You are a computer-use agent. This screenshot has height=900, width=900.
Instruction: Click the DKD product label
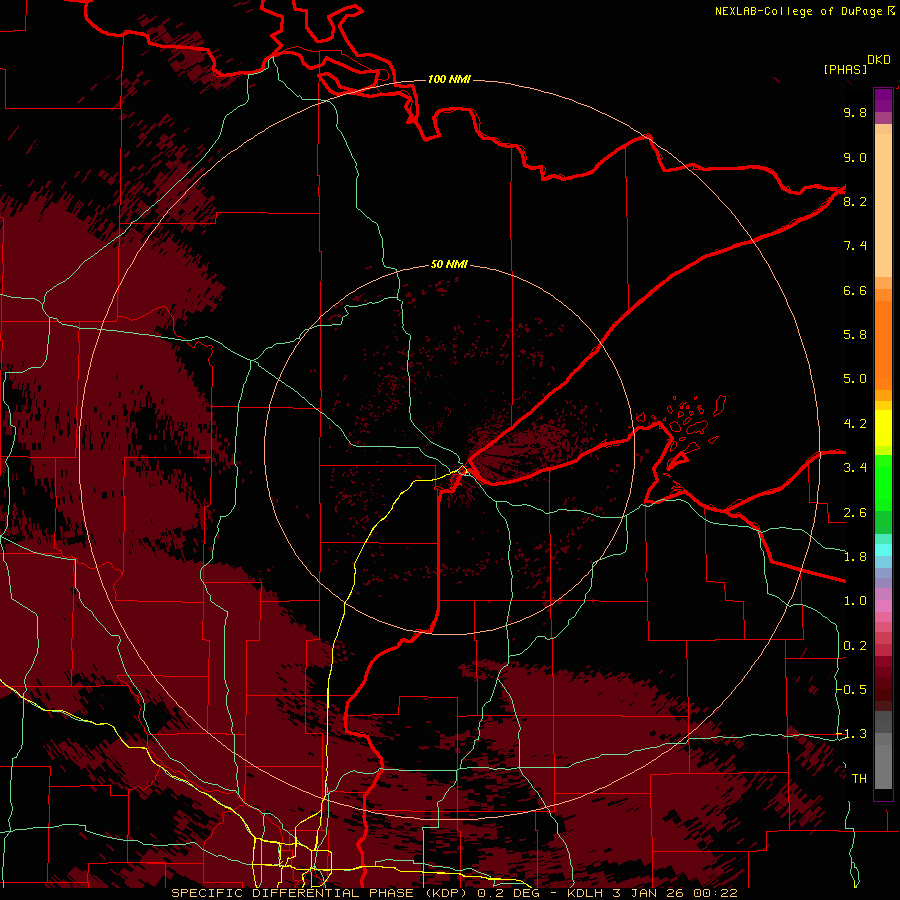click(878, 60)
